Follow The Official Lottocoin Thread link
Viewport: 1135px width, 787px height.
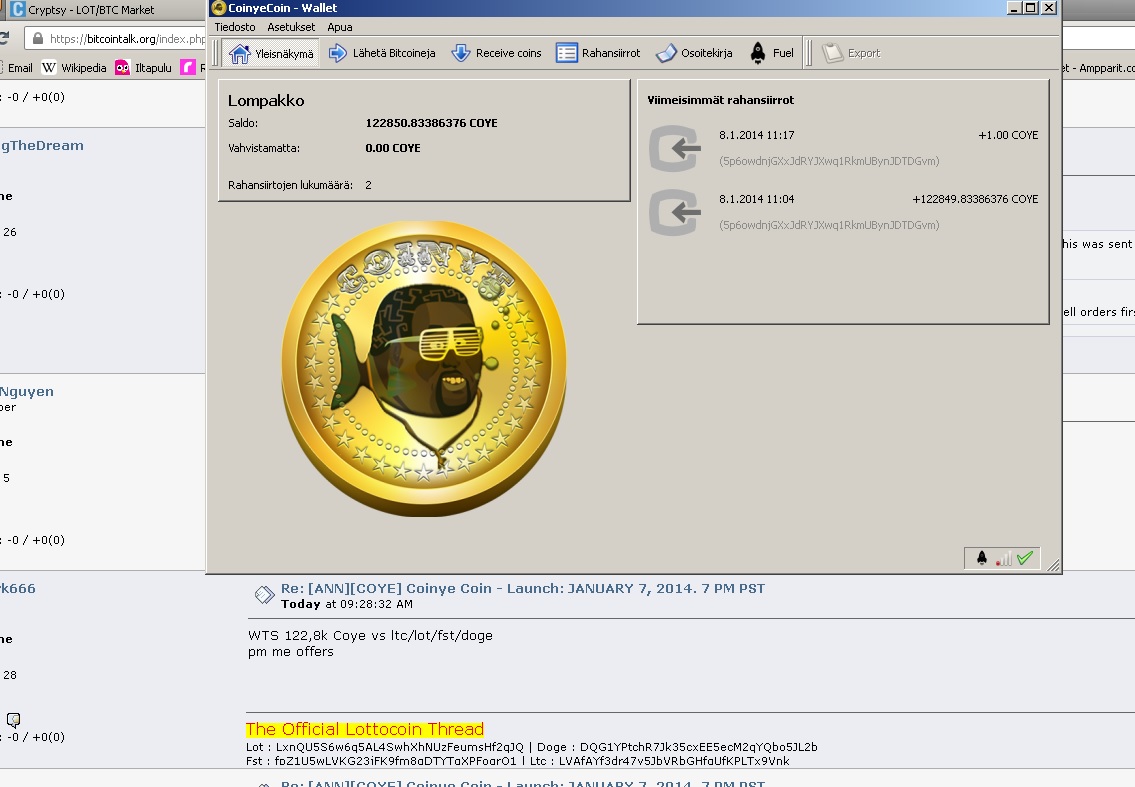pyautogui.click(x=365, y=729)
